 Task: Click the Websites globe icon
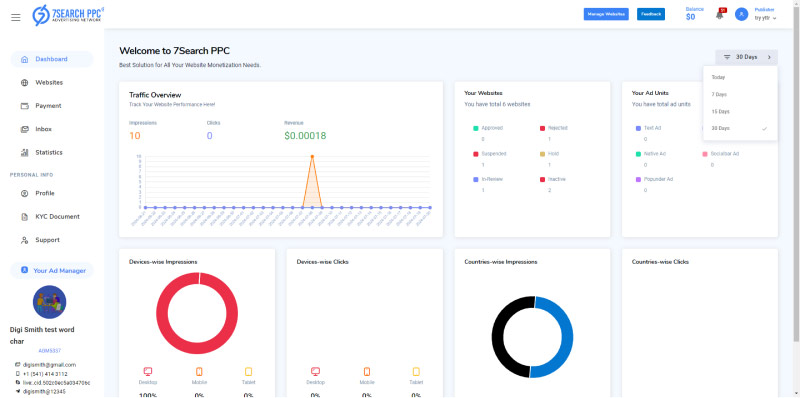coord(24,83)
